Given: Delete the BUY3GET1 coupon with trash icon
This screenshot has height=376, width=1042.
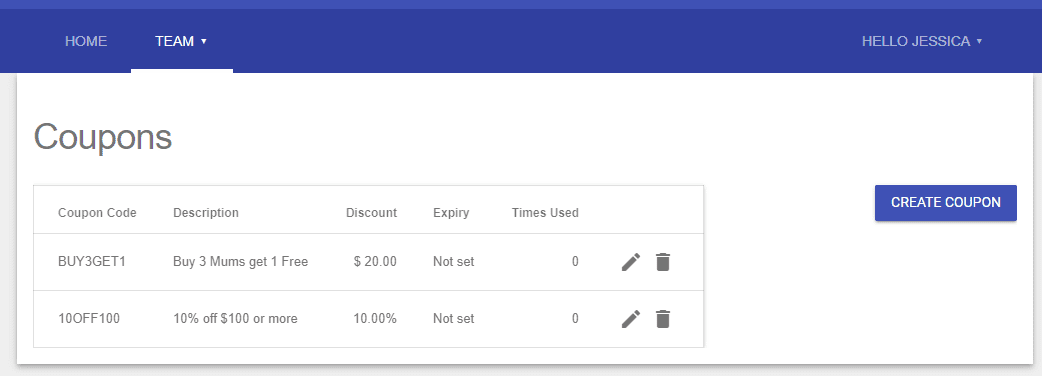Looking at the screenshot, I should pos(663,262).
